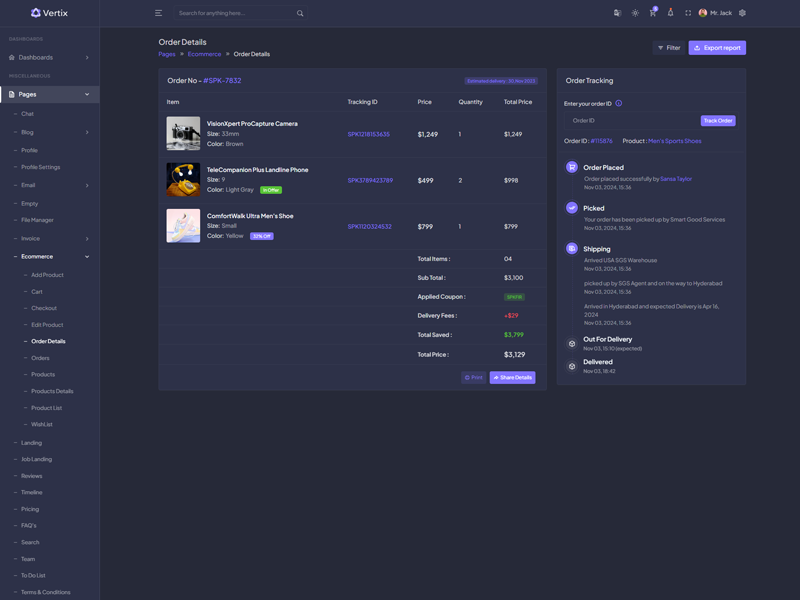Toggle light/dark theme mode
800x600 pixels.
click(635, 13)
